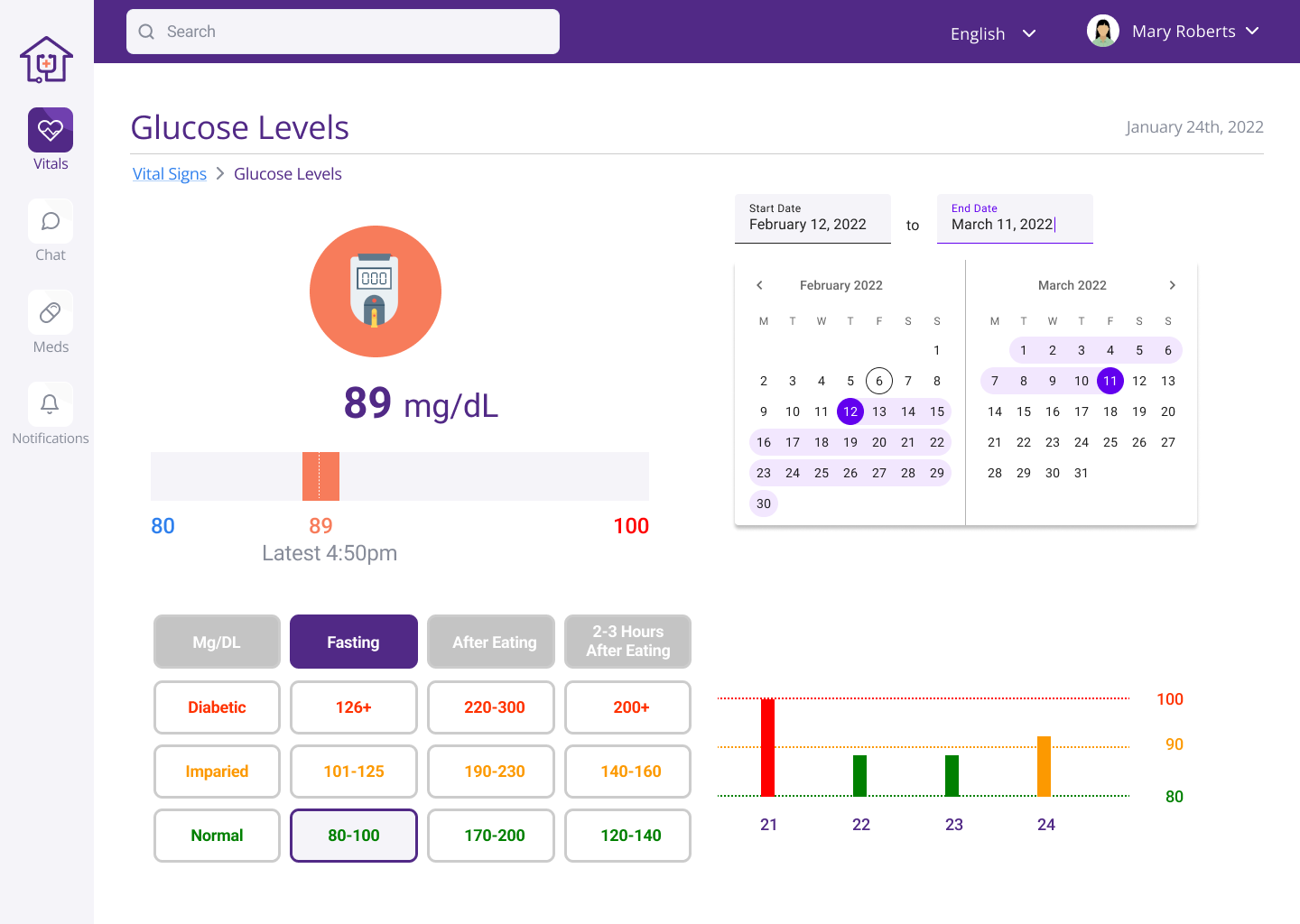1300x924 pixels.
Task: Select February 12 on the calendar
Action: pyautogui.click(x=850, y=411)
